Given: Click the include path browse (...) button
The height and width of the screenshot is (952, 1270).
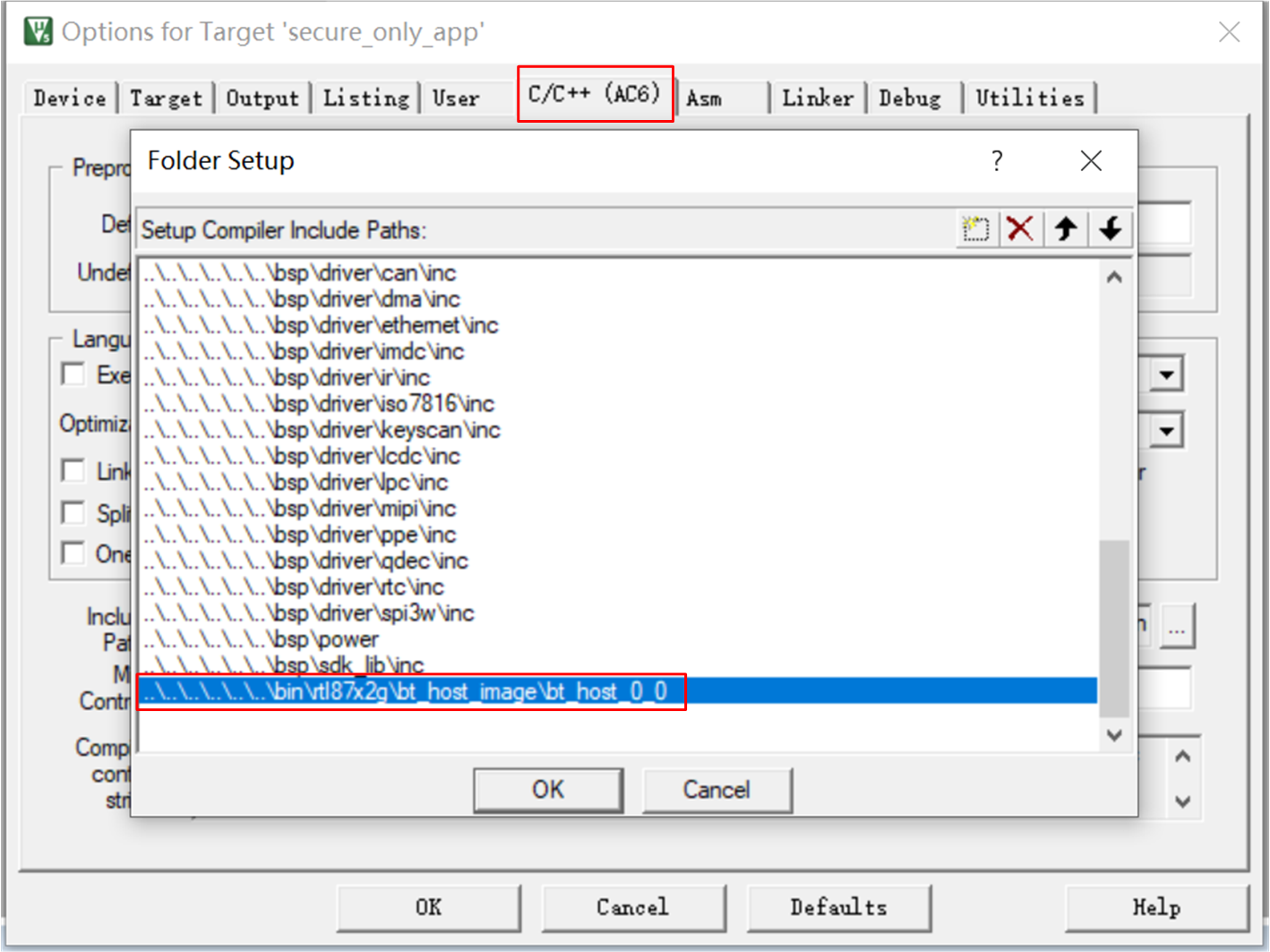Looking at the screenshot, I should 1177,627.
